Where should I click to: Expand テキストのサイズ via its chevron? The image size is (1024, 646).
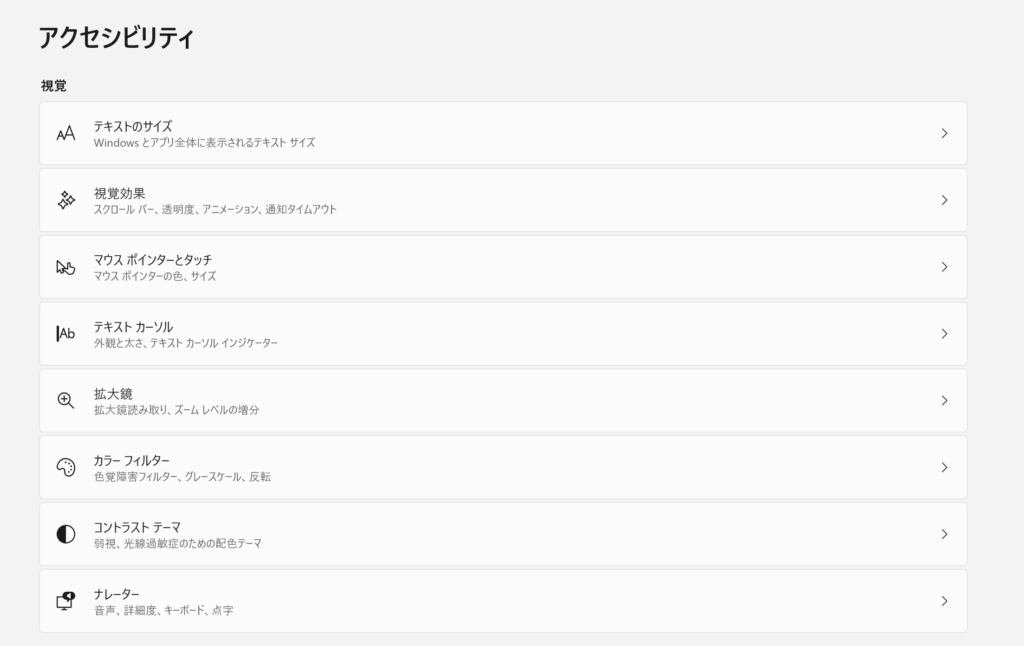944,133
